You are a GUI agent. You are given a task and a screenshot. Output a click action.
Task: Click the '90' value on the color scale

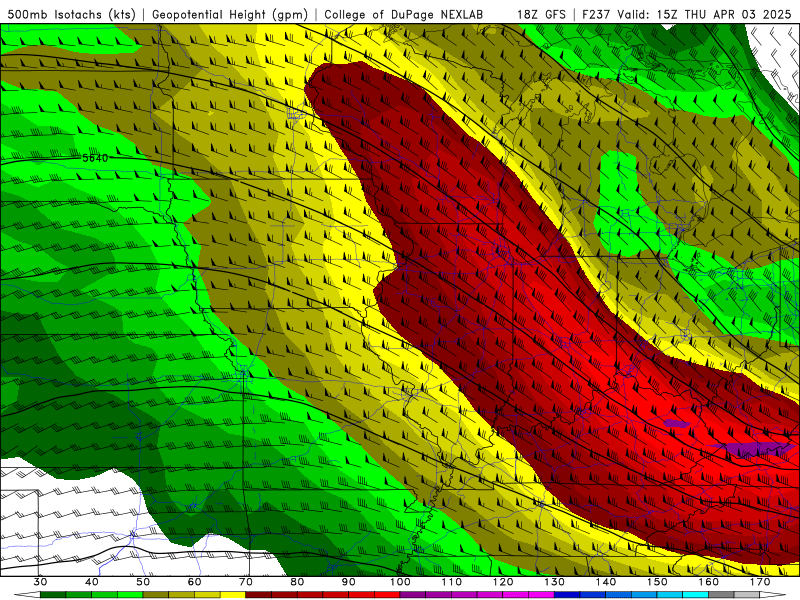(348, 582)
